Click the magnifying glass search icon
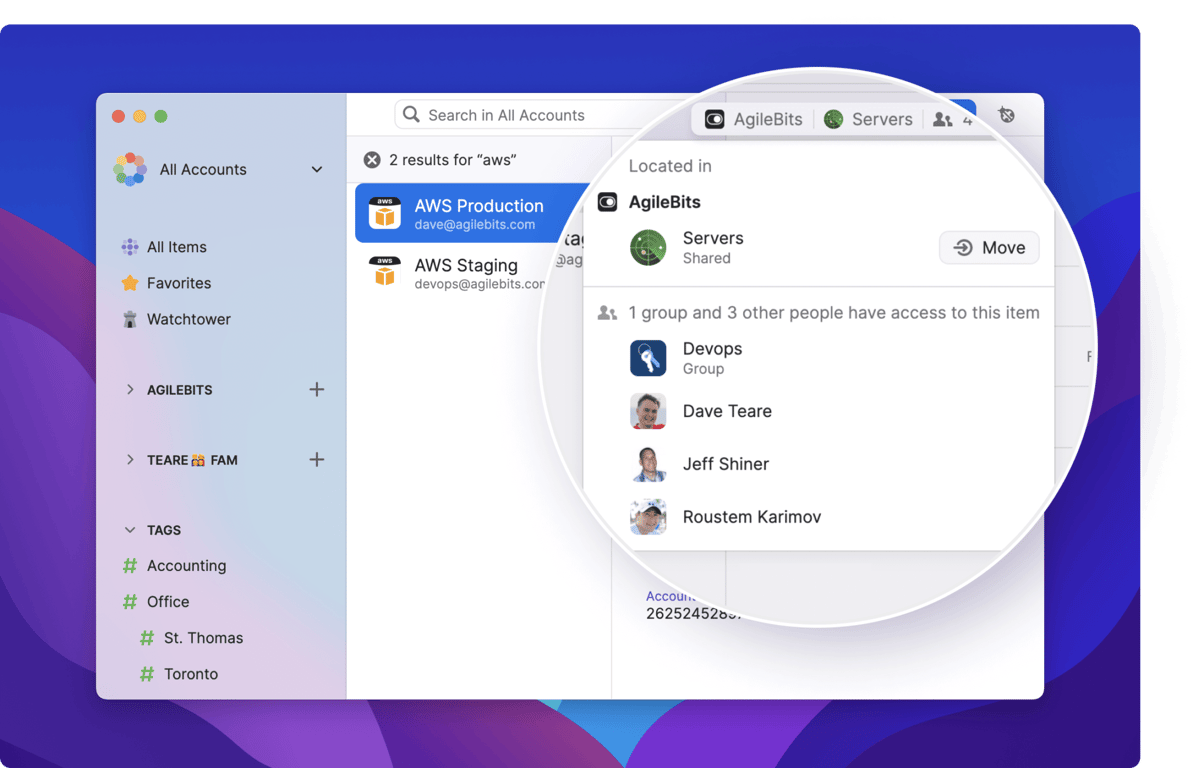The image size is (1204, 768). (x=411, y=115)
